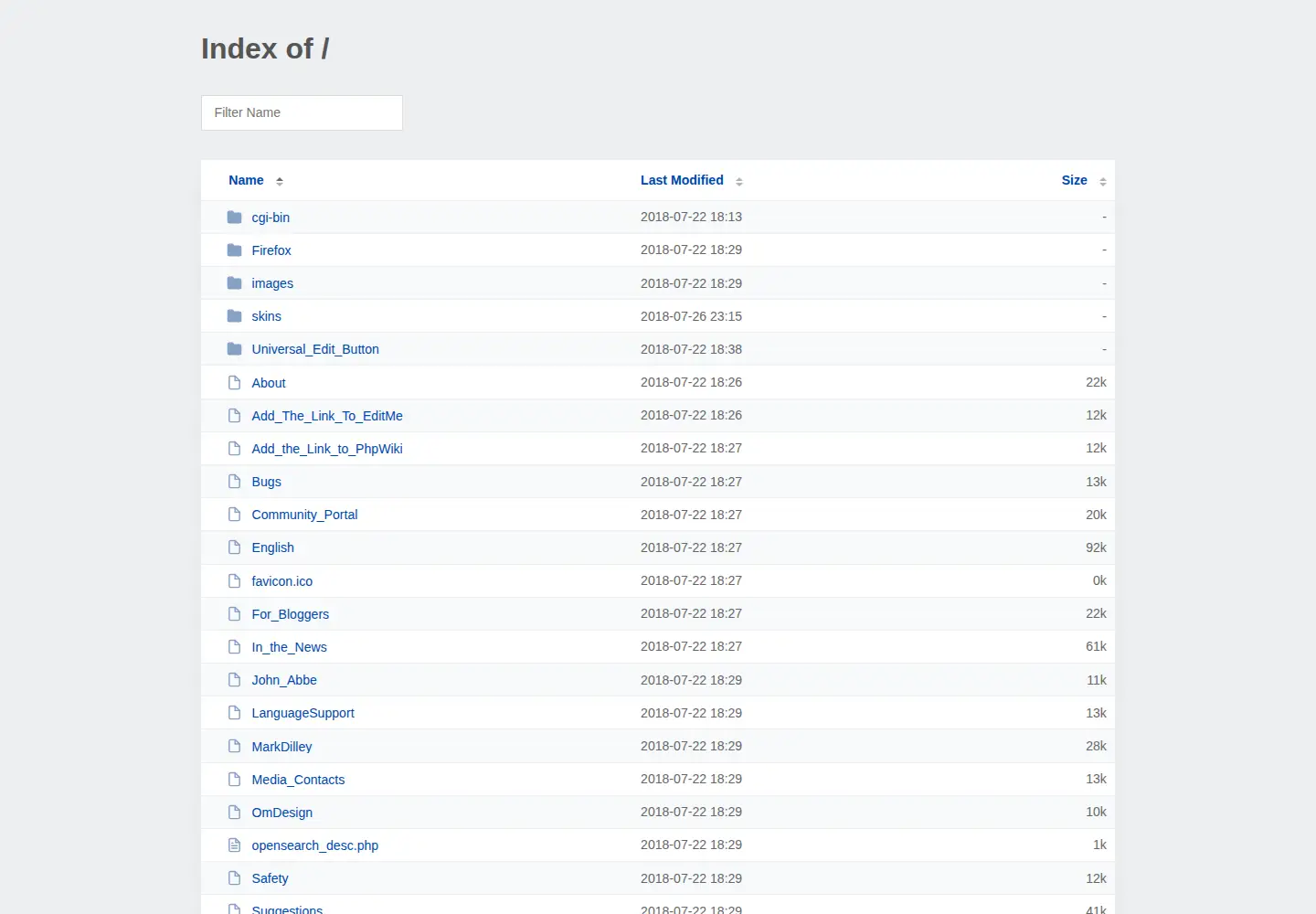Open the Media_Contacts link
Screen dimensions: 1316x914
299,780
